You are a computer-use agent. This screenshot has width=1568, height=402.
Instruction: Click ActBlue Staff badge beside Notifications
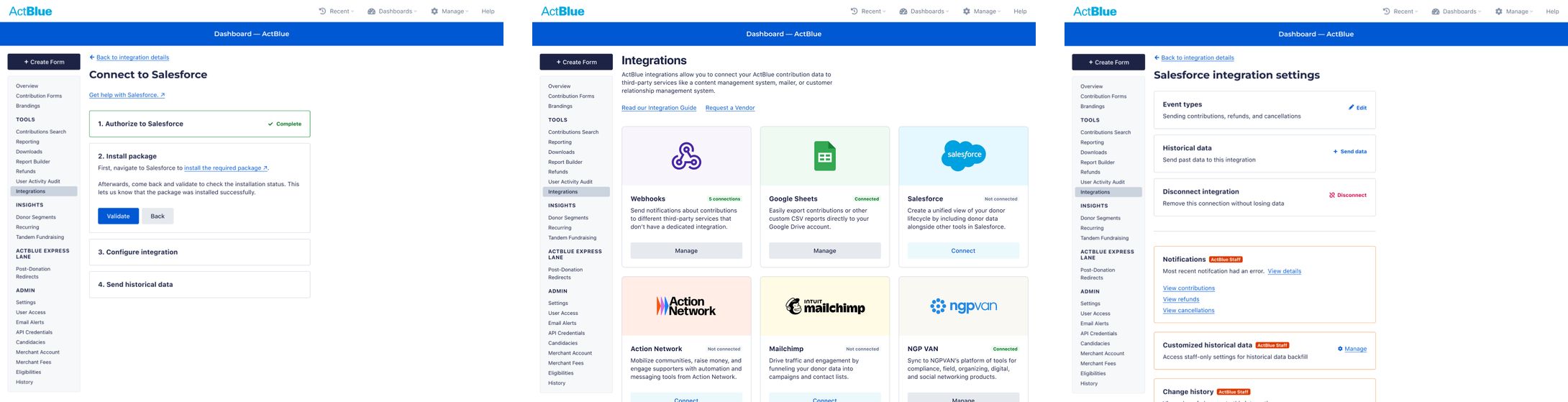pyautogui.click(x=1226, y=260)
